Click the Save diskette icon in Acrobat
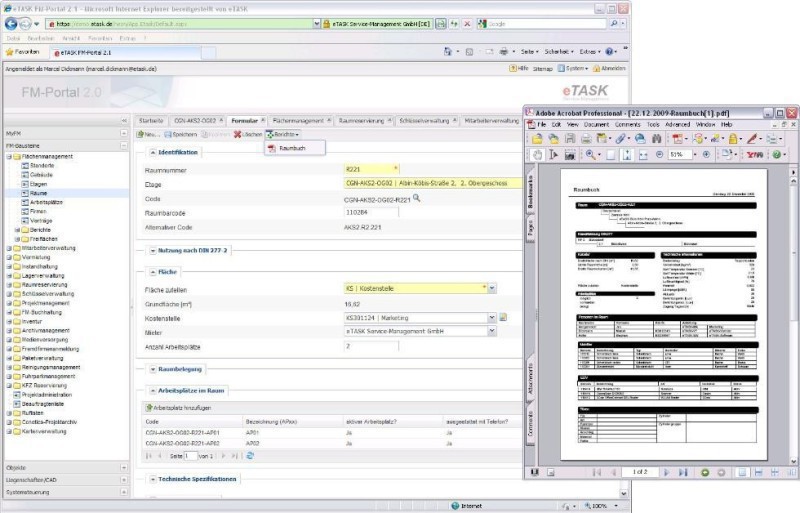This screenshot has width=800, height=513. tap(570, 139)
